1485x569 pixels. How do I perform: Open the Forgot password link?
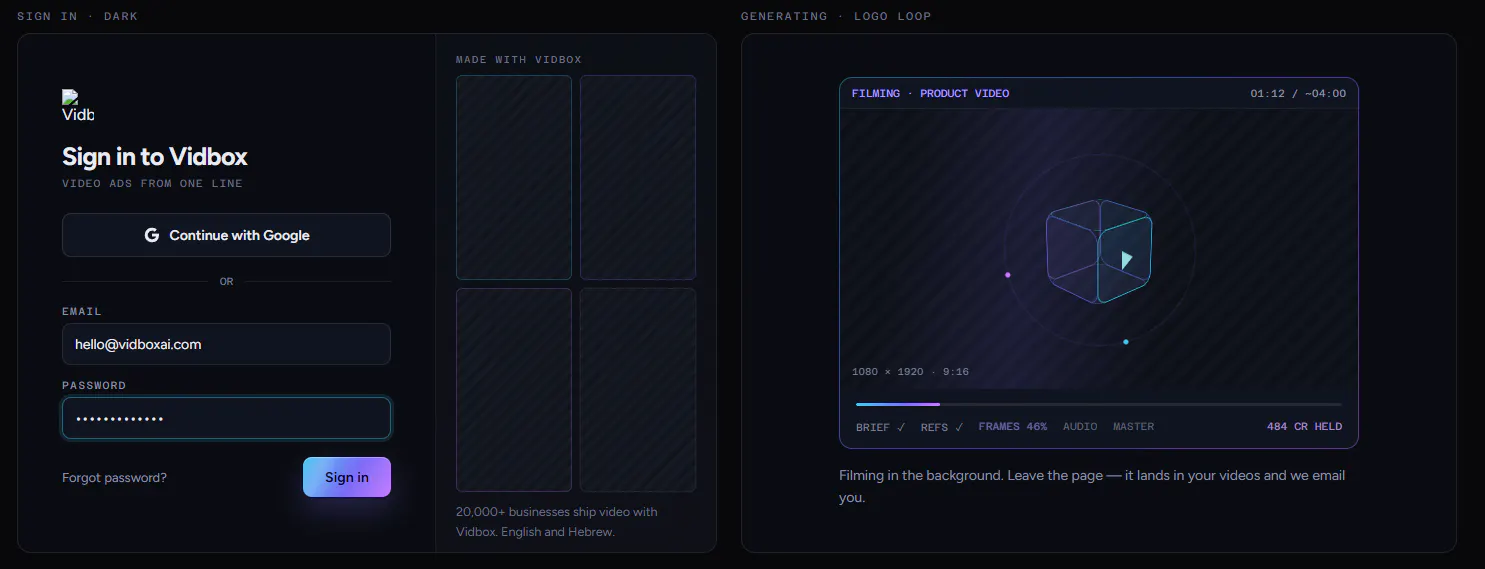click(x=114, y=478)
